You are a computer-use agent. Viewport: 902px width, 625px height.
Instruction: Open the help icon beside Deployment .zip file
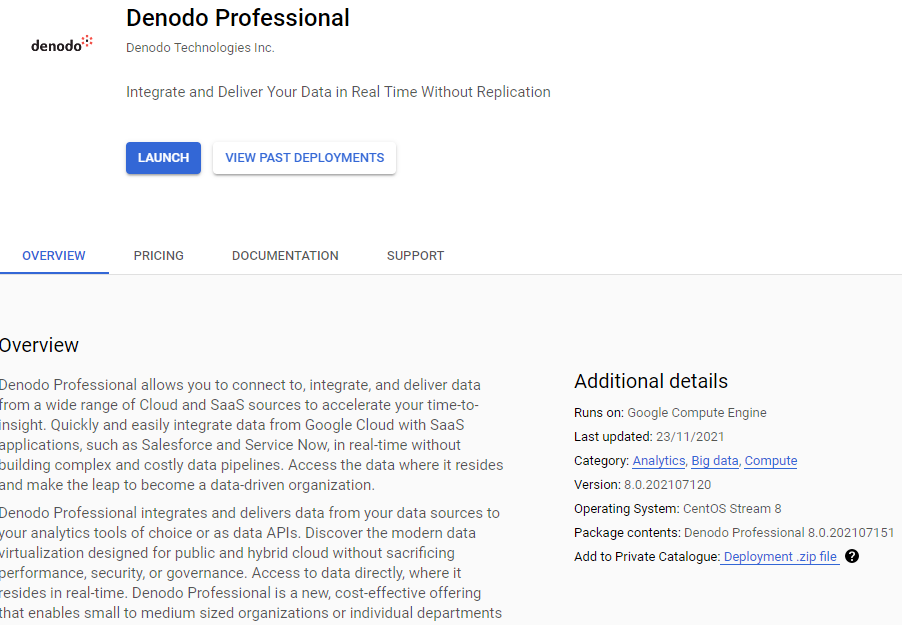click(x=852, y=556)
